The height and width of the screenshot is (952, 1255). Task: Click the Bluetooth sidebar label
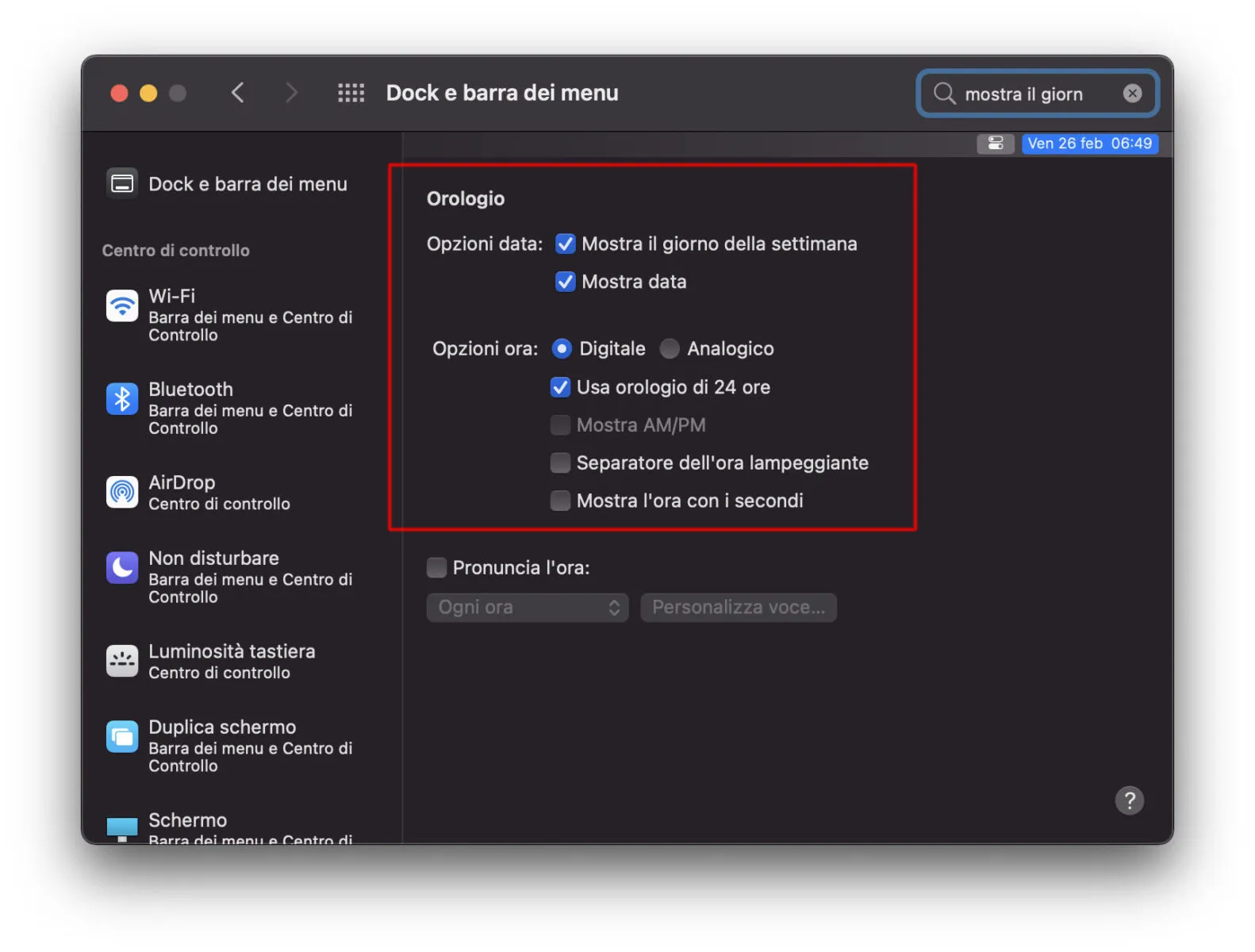[x=191, y=390]
